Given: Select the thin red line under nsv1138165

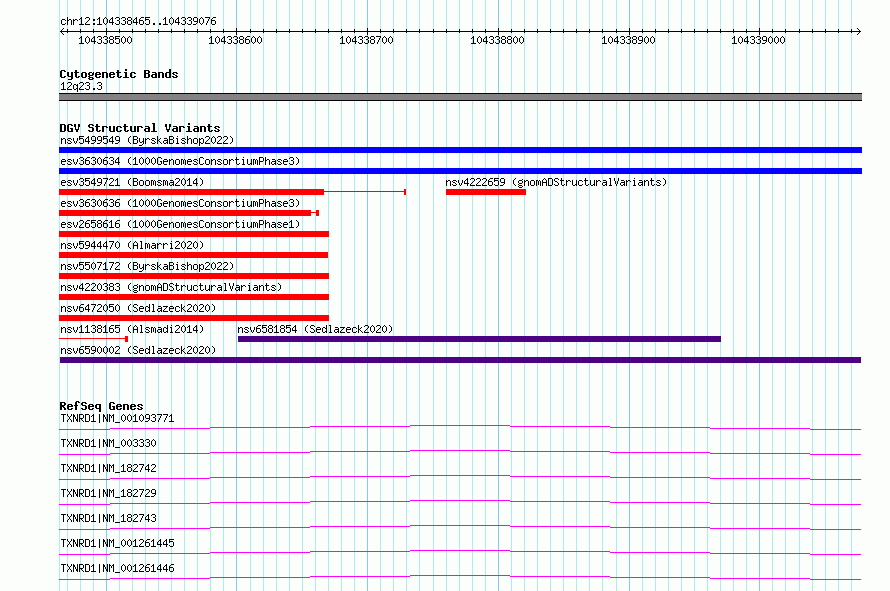Looking at the screenshot, I should pyautogui.click(x=93, y=339).
